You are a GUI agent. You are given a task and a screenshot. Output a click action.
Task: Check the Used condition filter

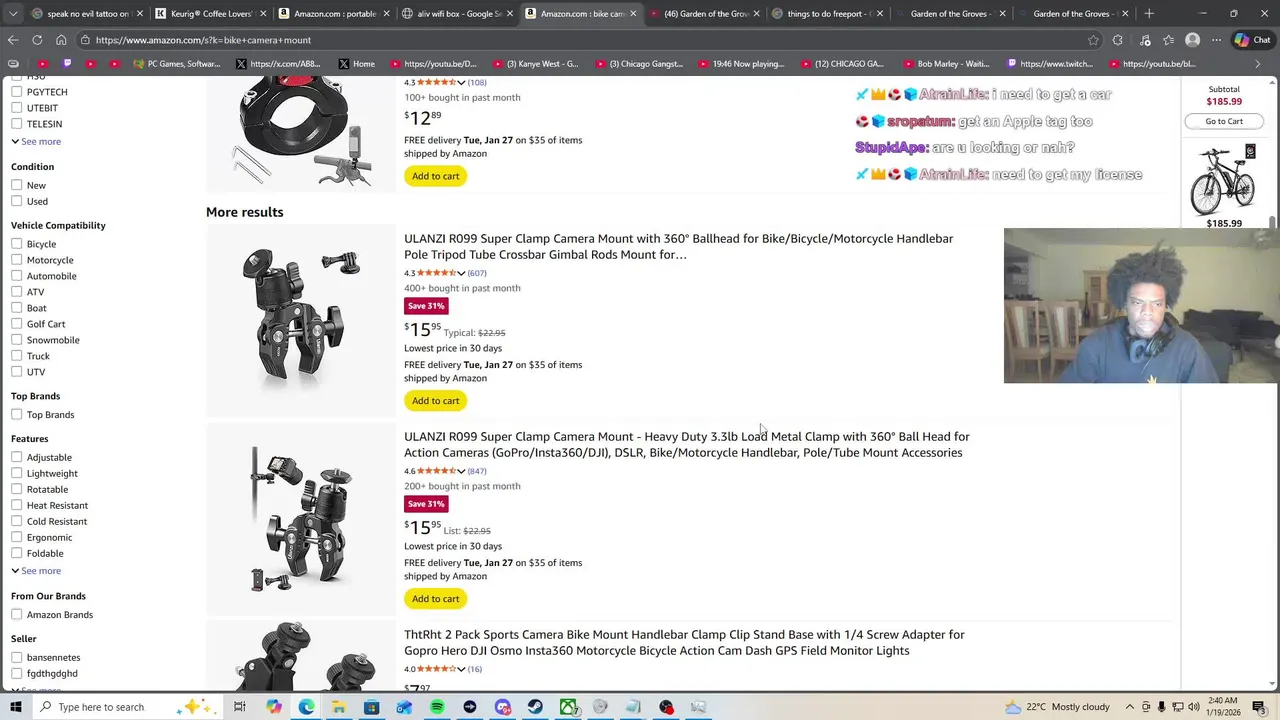click(17, 201)
